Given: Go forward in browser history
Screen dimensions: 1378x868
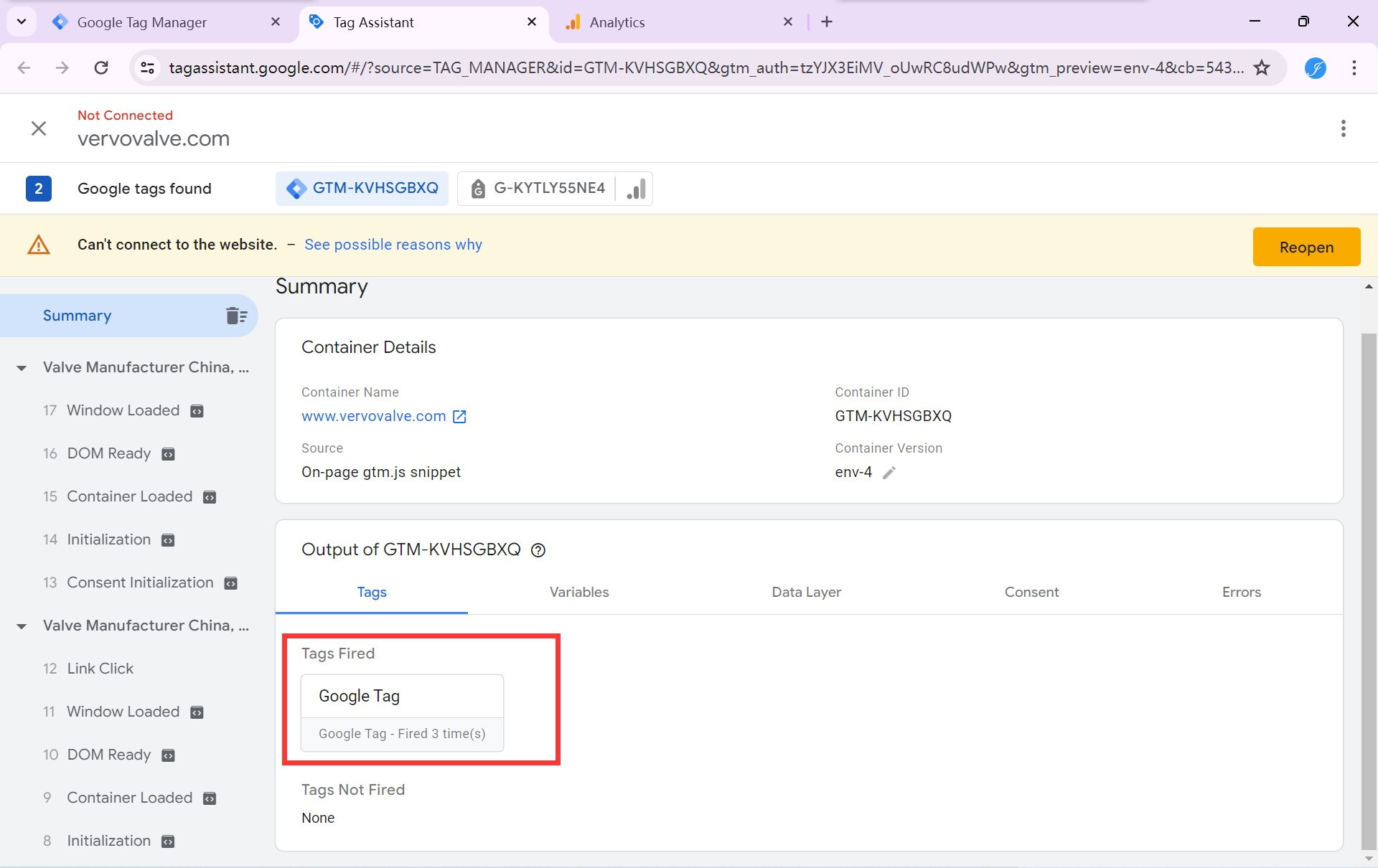Looking at the screenshot, I should 62,67.
